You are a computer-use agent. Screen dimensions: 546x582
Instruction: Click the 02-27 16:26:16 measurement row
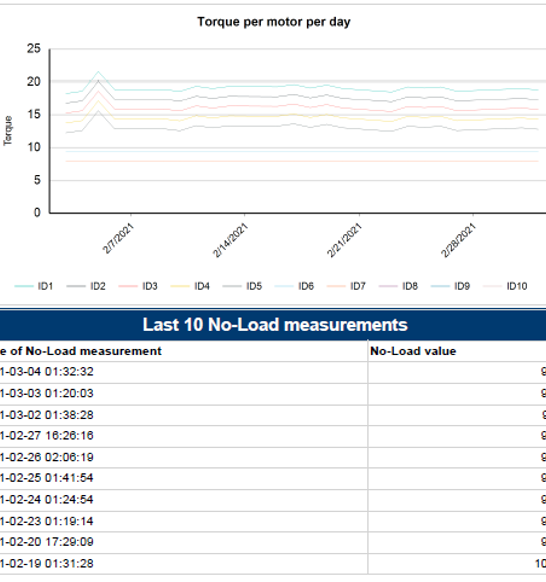click(x=273, y=436)
